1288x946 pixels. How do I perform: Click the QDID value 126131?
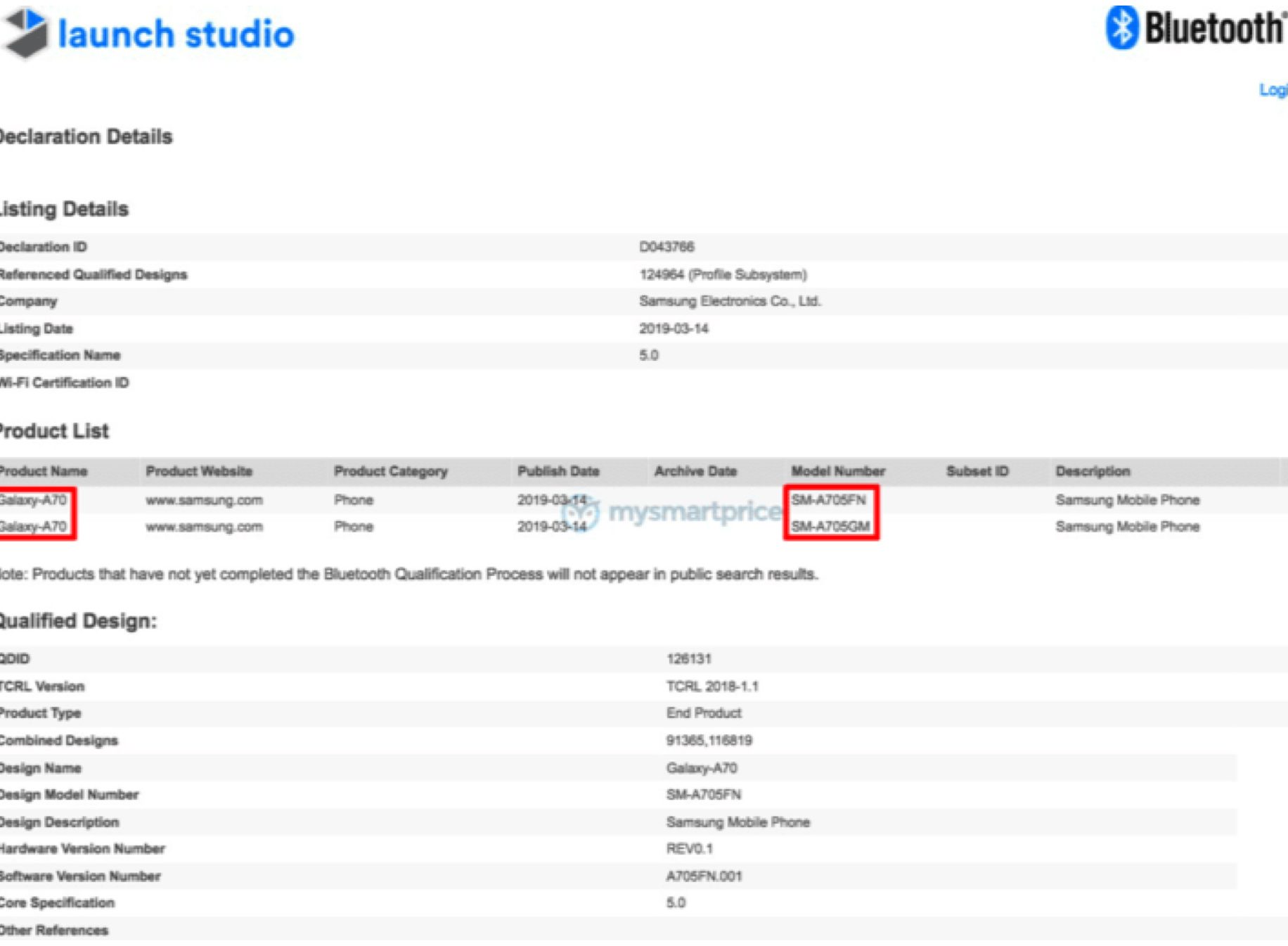click(688, 659)
